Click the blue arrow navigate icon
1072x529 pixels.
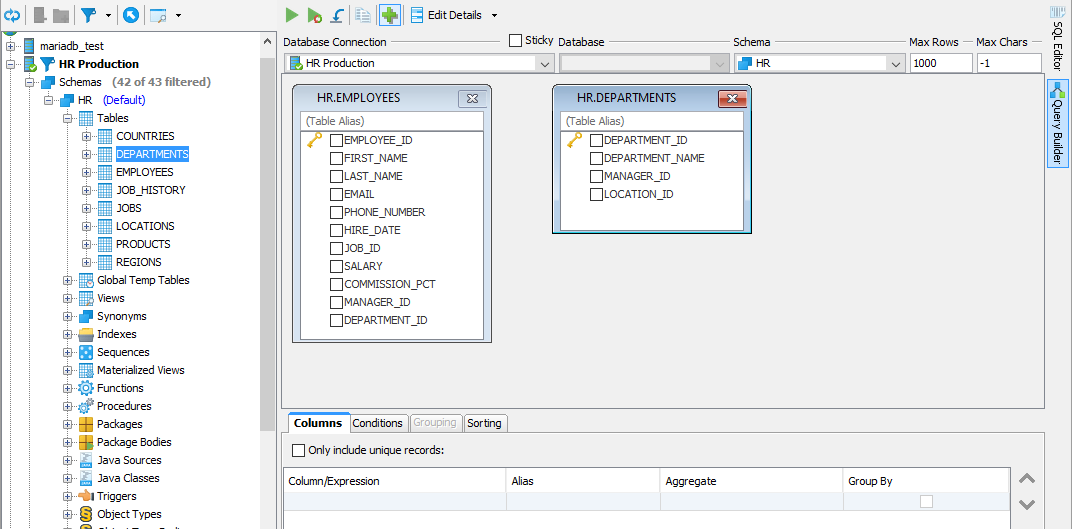click(131, 15)
